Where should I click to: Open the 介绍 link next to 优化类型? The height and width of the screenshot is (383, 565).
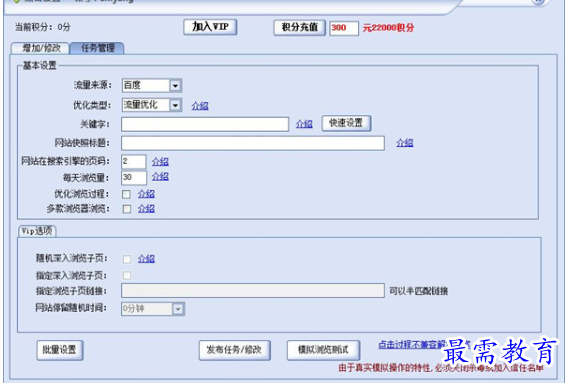(200, 106)
